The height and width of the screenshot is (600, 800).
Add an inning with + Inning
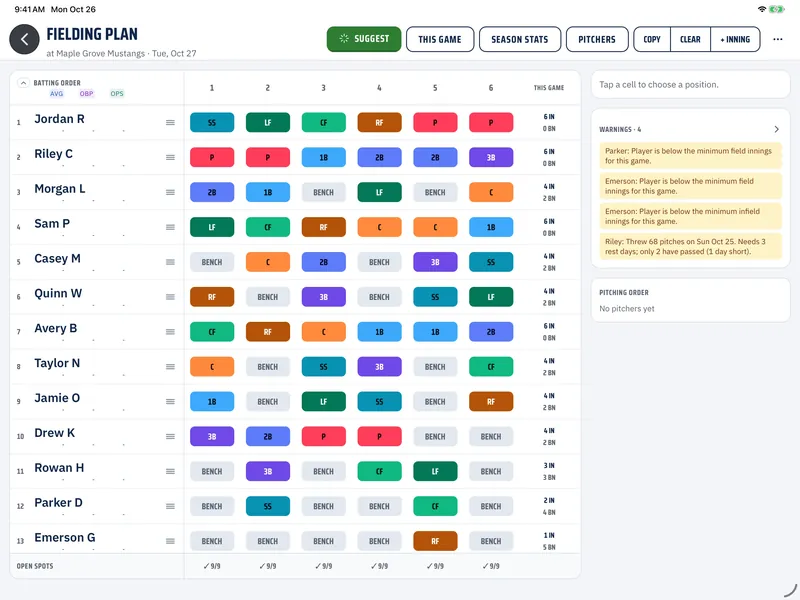click(x=735, y=39)
